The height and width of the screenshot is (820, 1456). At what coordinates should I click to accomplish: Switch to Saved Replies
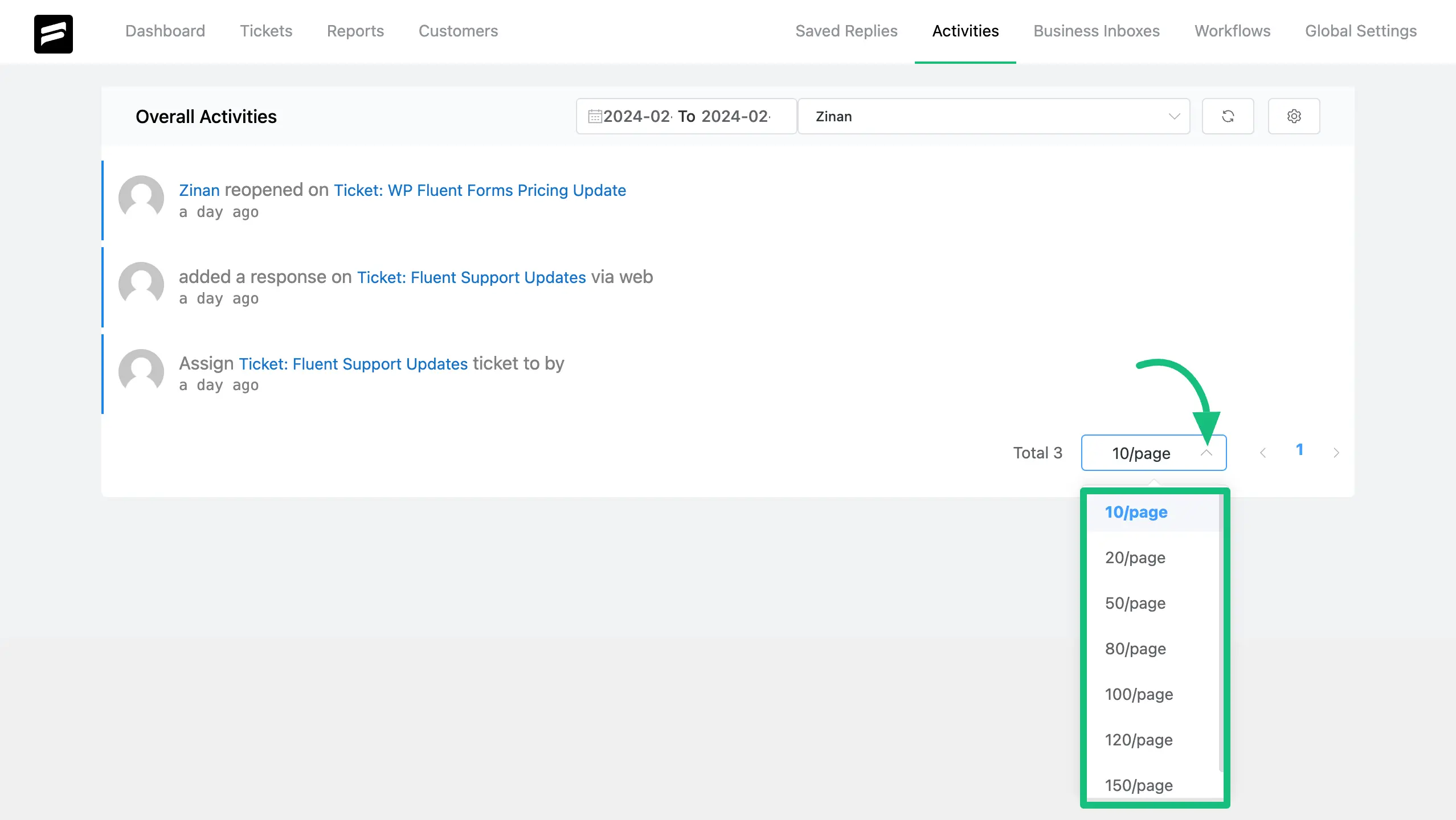(x=846, y=31)
